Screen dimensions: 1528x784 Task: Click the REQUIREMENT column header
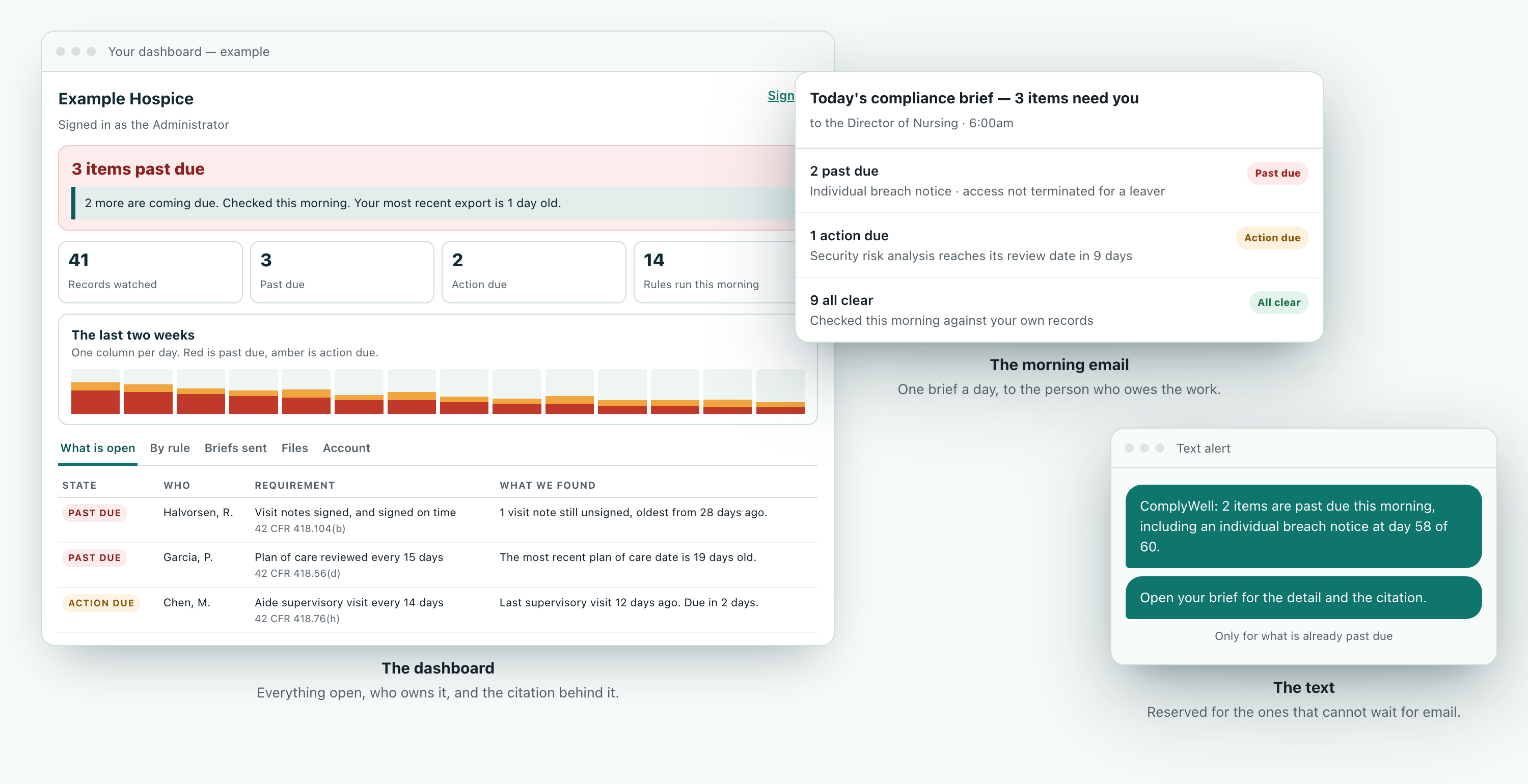pos(295,485)
